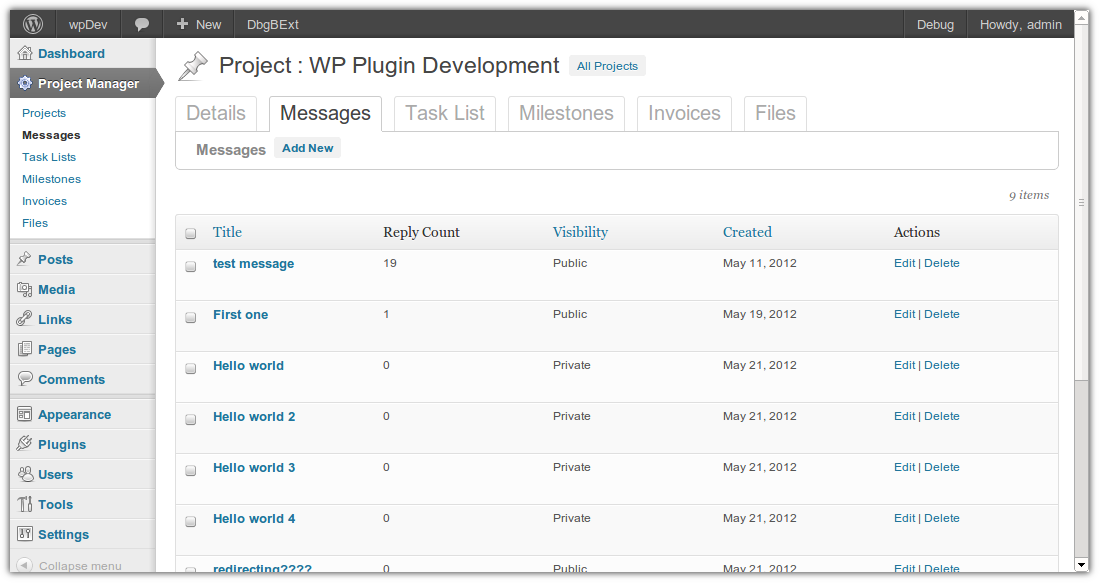Click the Posts pushpin icon in sidebar
The image size is (1101, 584).
click(x=25, y=260)
